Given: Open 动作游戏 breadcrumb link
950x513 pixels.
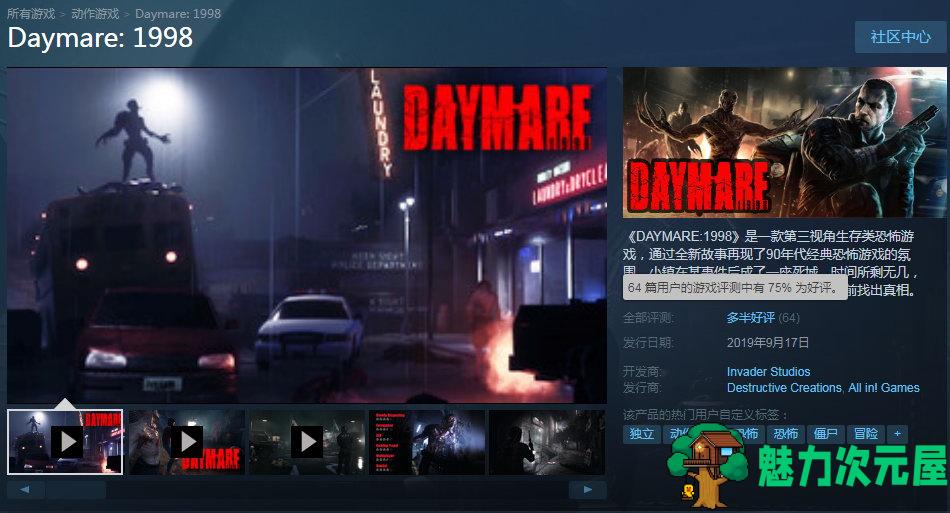Looking at the screenshot, I should (x=95, y=13).
